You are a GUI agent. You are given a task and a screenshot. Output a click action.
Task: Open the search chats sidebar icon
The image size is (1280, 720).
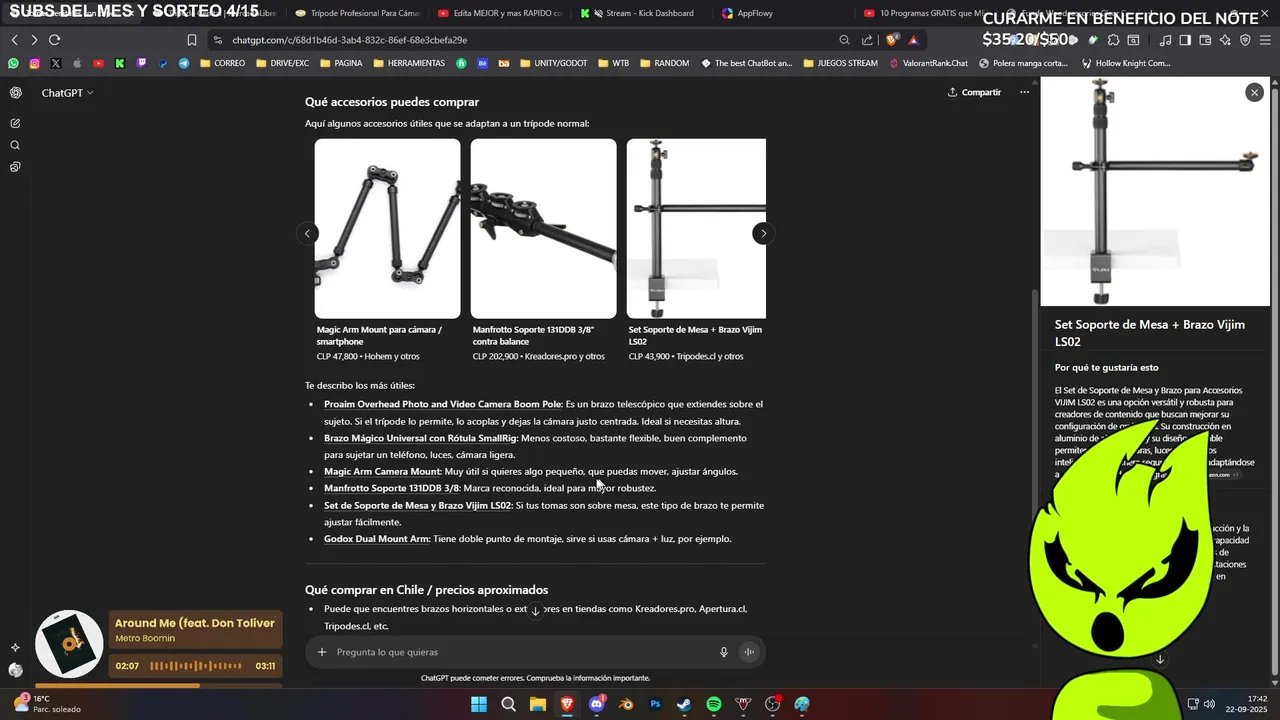coord(15,145)
